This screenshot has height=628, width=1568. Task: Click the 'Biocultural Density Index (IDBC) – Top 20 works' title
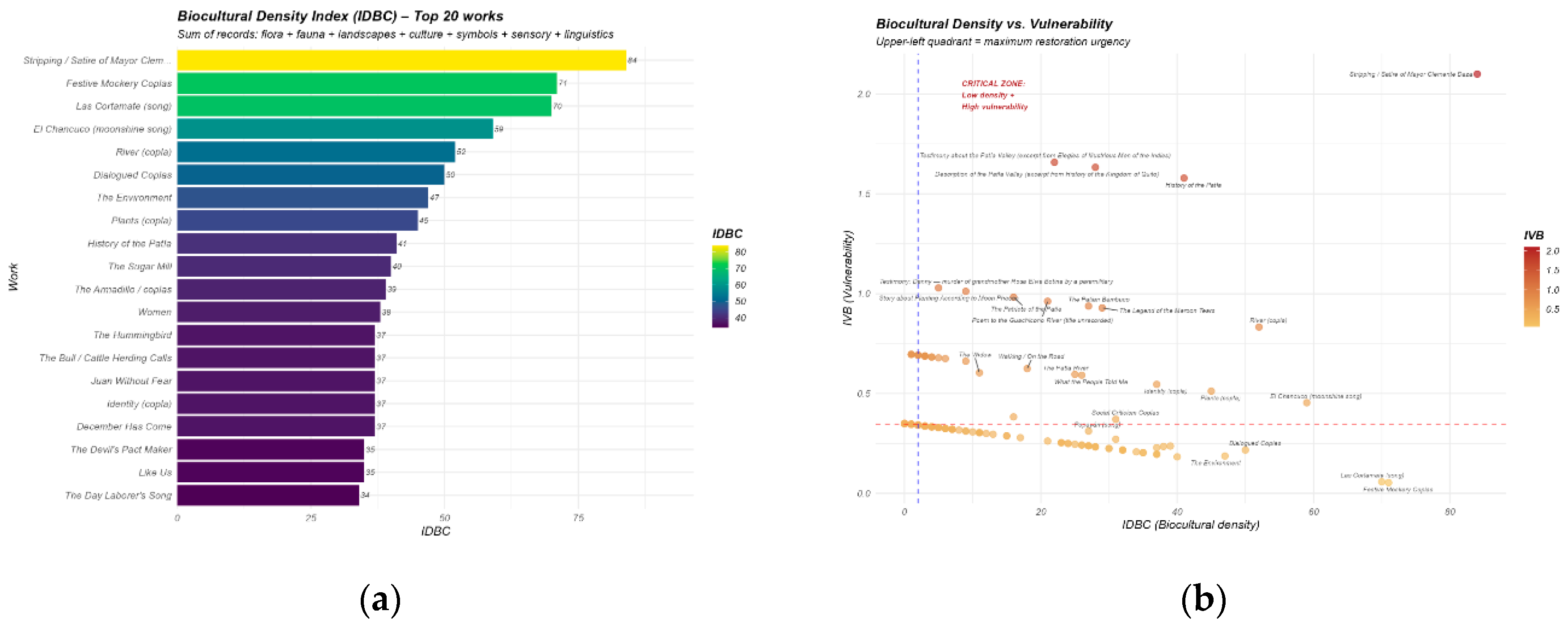tap(340, 17)
